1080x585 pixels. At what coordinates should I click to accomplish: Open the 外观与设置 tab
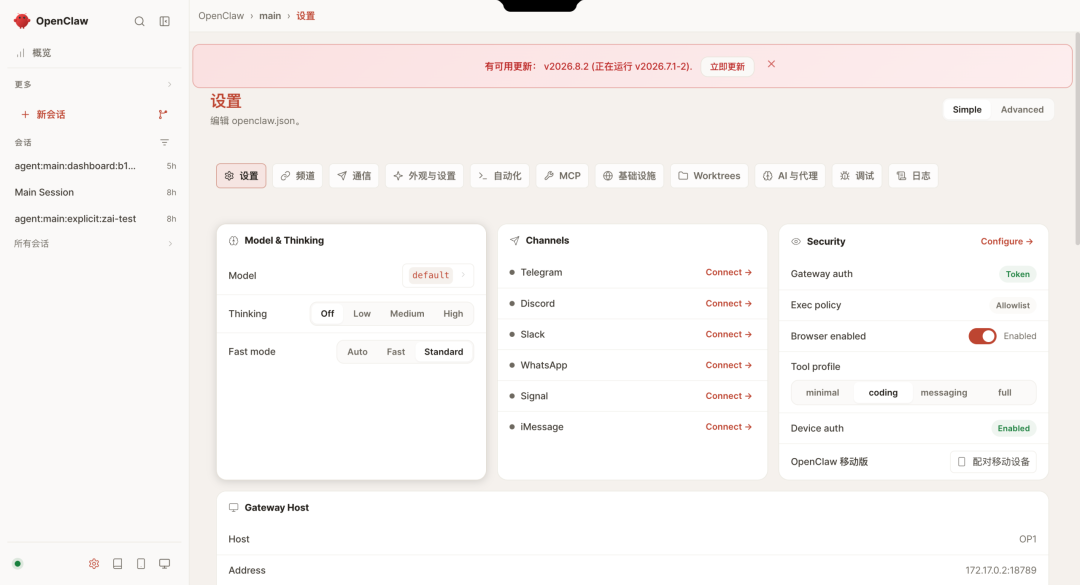tap(425, 176)
